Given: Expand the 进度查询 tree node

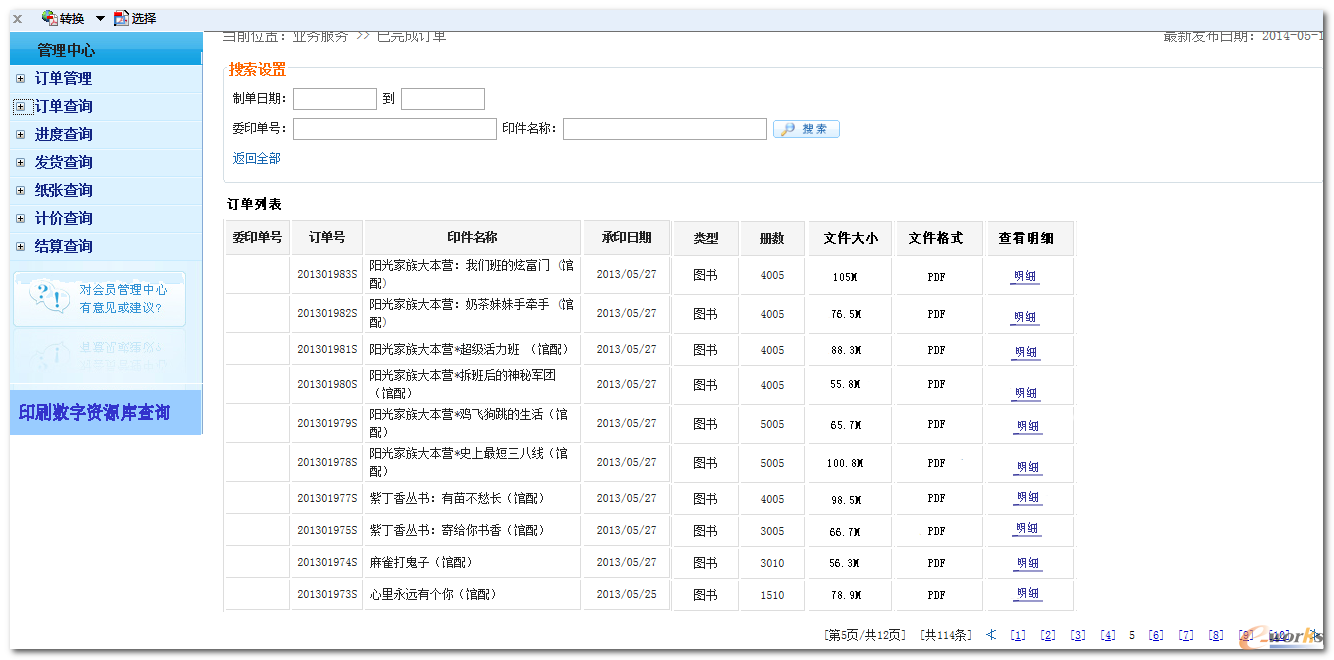Looking at the screenshot, I should [20, 134].
